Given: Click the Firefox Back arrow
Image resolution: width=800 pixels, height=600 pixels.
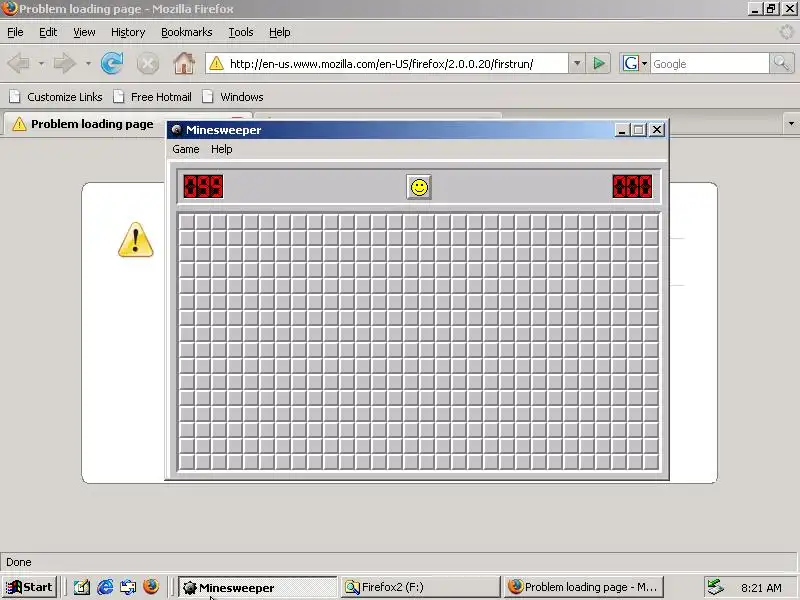Looking at the screenshot, I should [19, 63].
